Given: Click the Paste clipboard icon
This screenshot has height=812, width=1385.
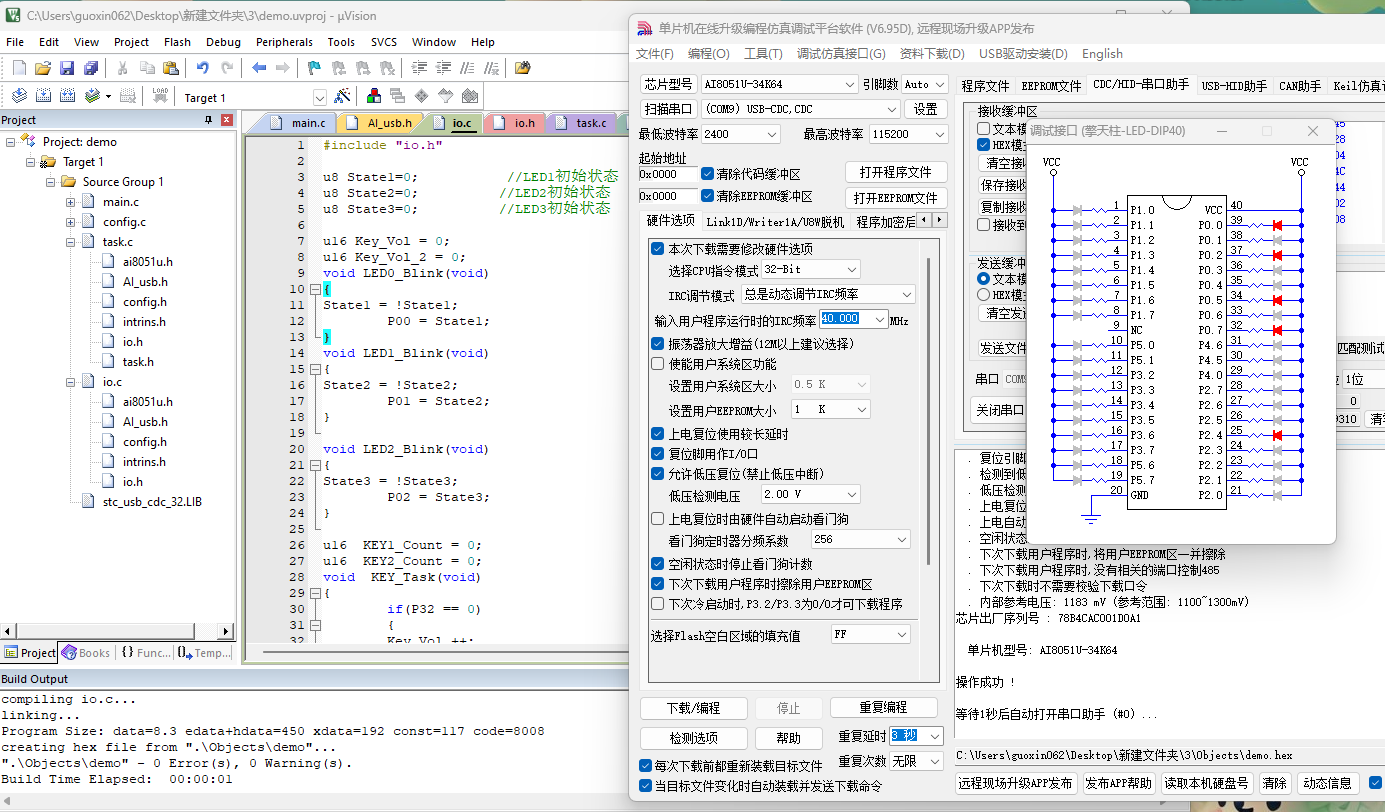Looking at the screenshot, I should (171, 68).
